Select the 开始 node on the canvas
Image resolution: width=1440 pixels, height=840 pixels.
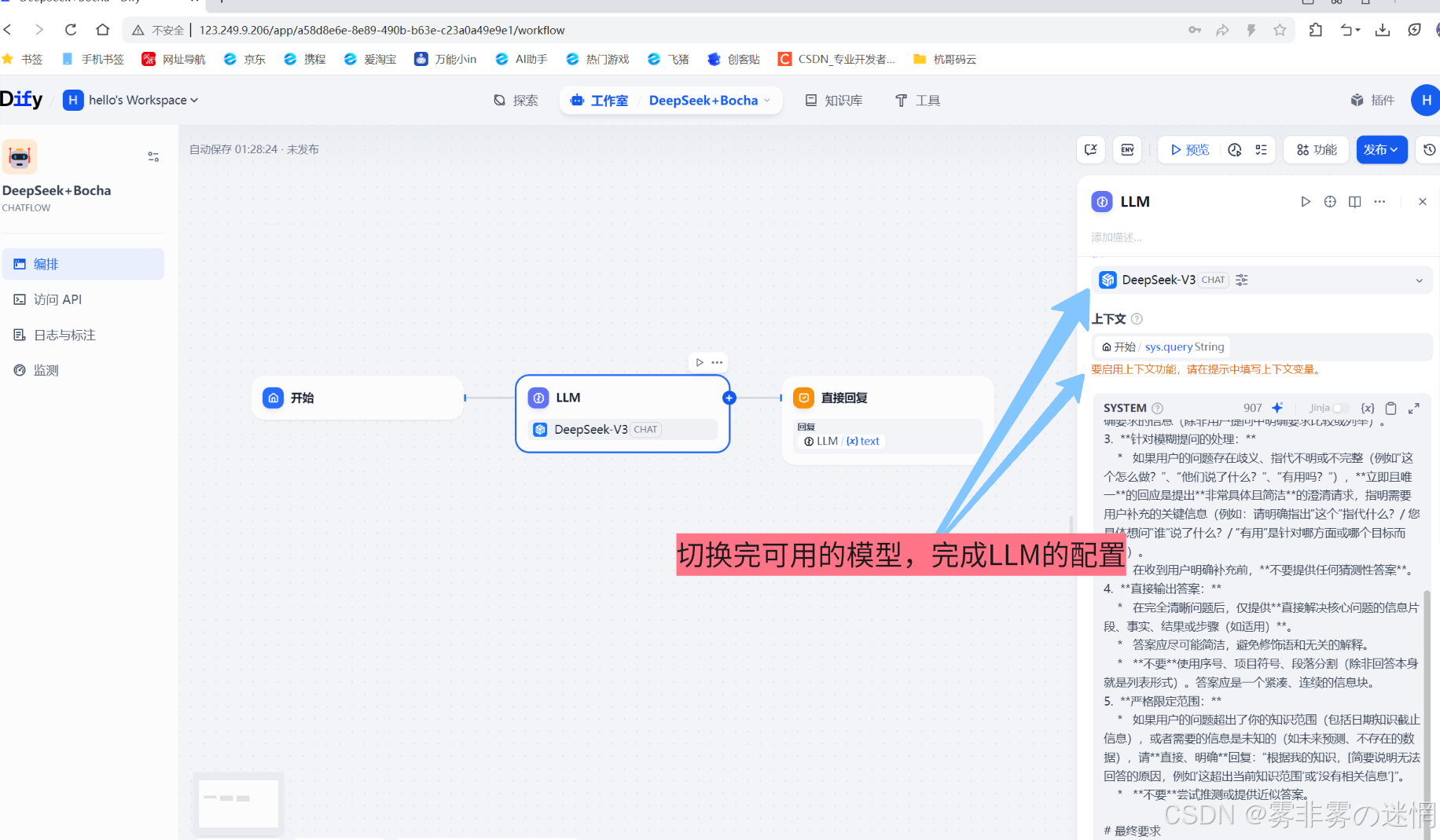358,398
